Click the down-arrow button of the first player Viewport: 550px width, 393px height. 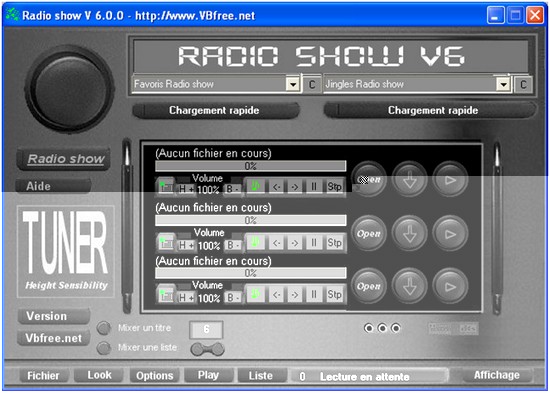coord(409,180)
